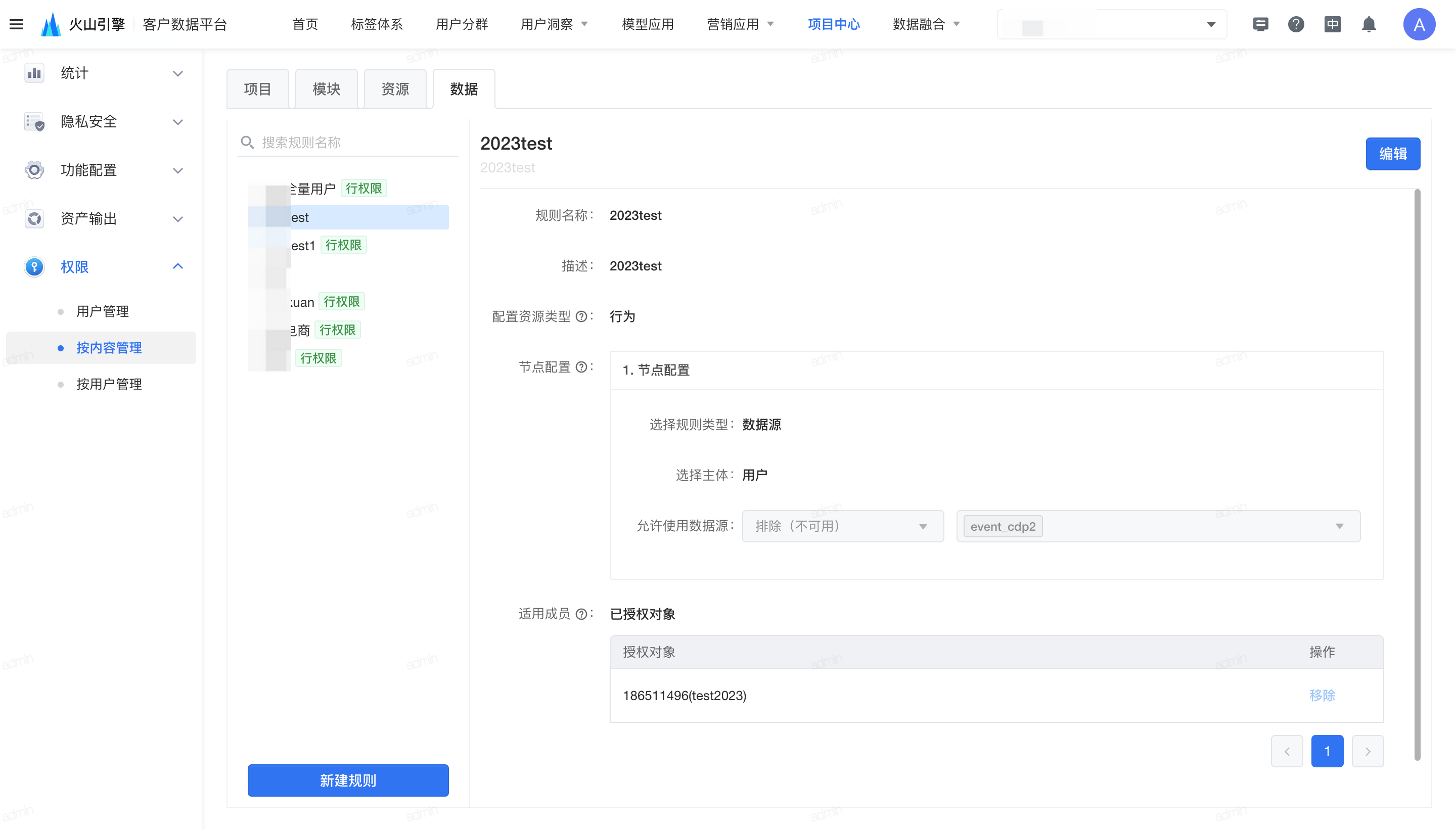This screenshot has width=1456, height=830.
Task: Expand the 资产输出 sidebar section
Action: (x=178, y=219)
